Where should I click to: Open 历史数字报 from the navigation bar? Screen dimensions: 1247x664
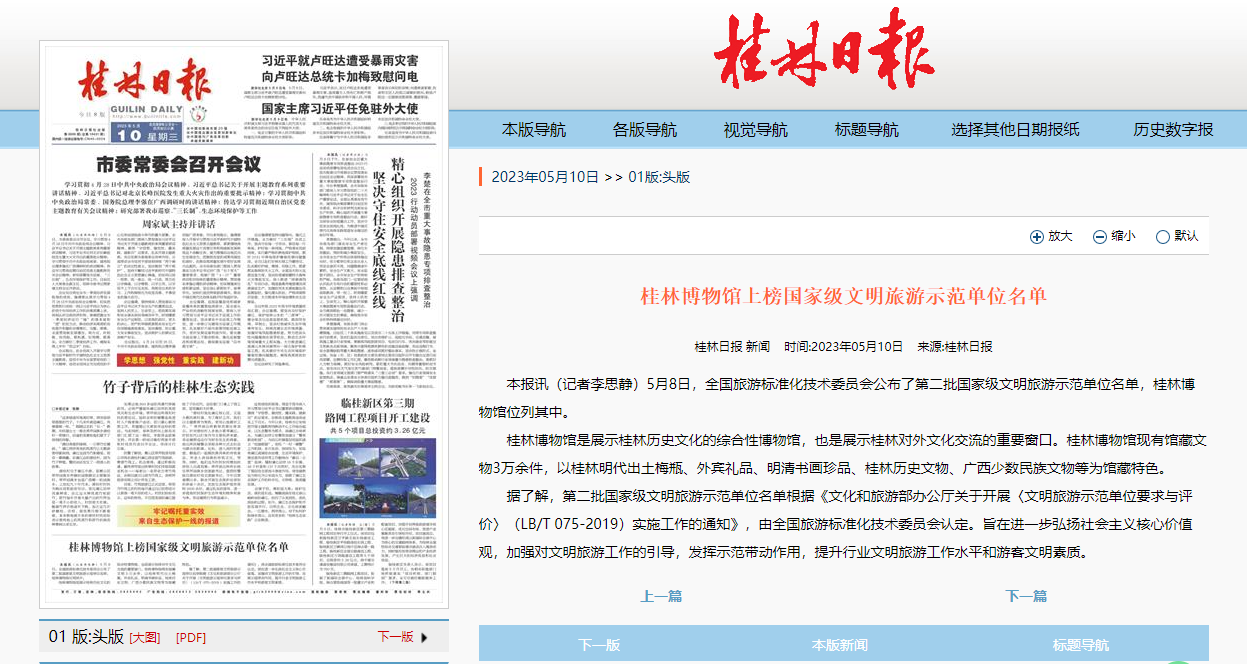click(1173, 129)
